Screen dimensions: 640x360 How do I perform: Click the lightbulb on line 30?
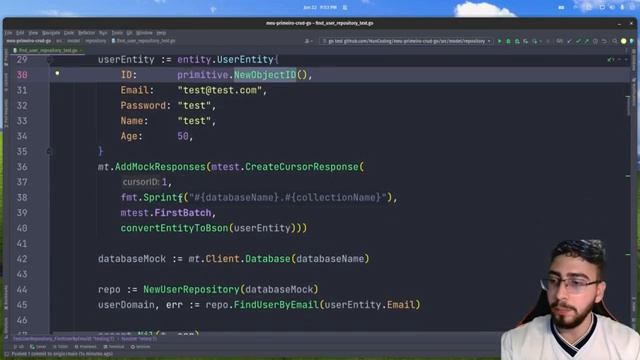click(x=57, y=73)
